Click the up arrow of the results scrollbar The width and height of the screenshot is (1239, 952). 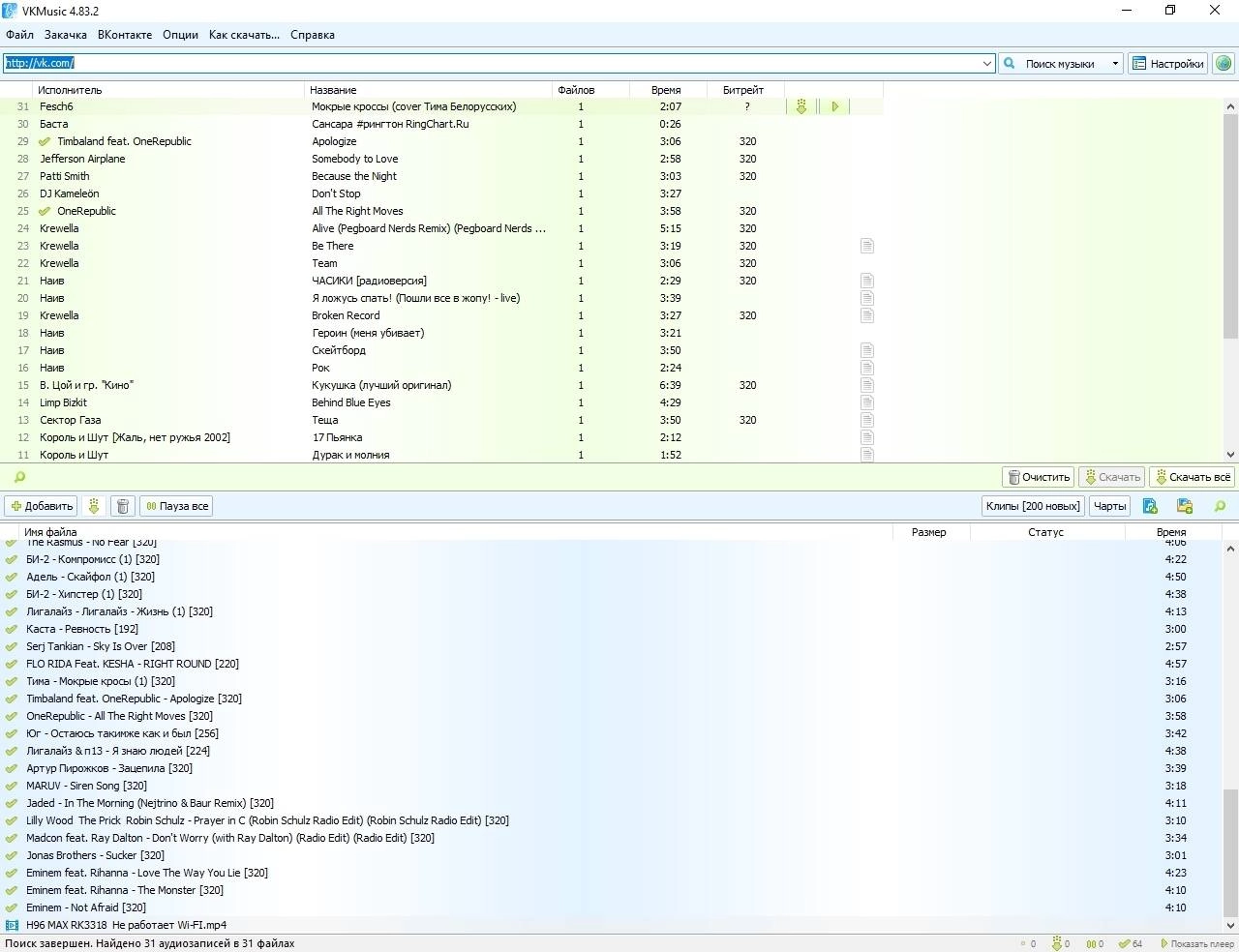click(x=1230, y=106)
